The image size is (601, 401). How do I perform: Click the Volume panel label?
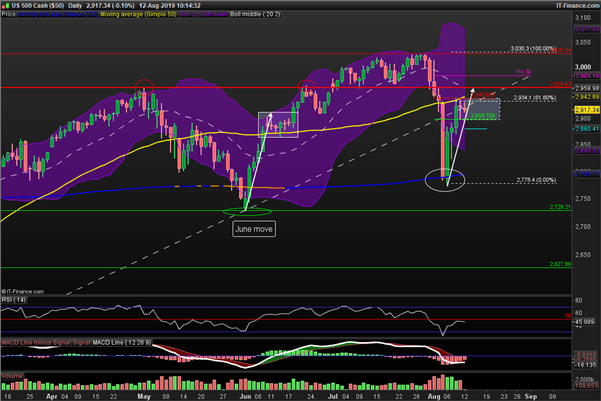pos(12,376)
